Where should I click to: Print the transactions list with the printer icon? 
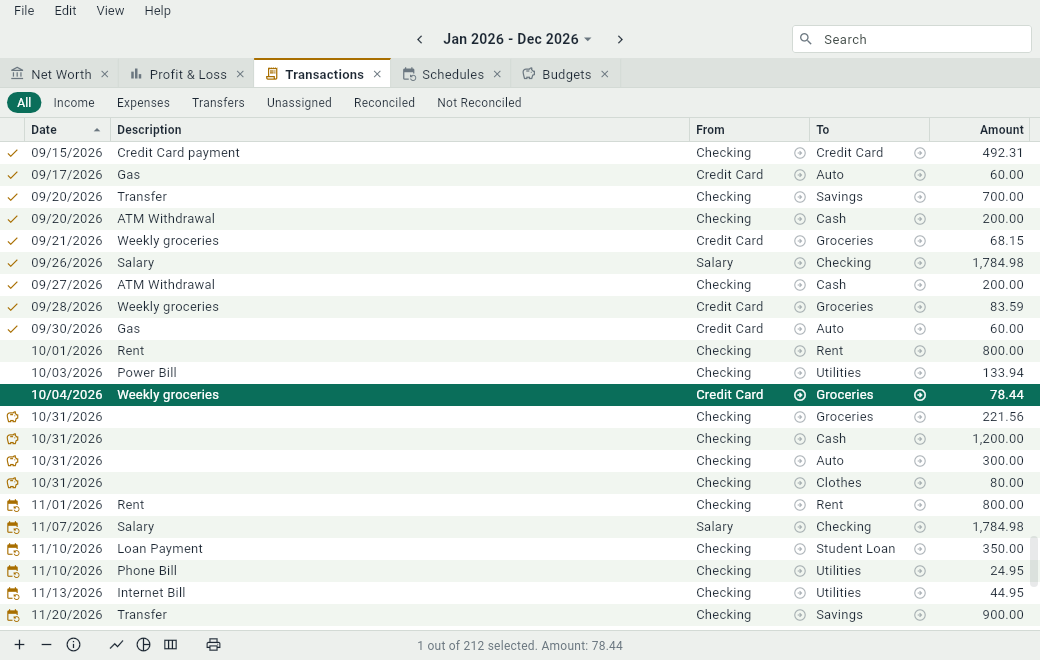click(x=213, y=645)
